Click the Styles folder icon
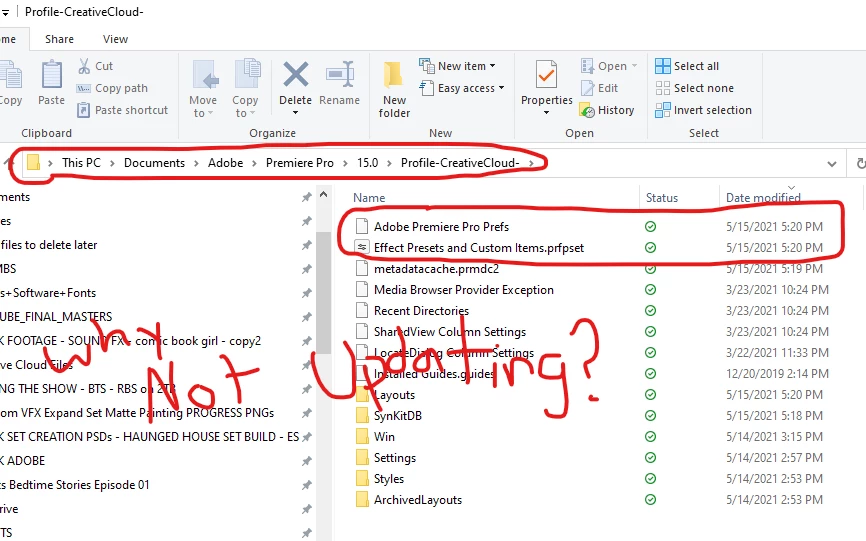 [362, 479]
